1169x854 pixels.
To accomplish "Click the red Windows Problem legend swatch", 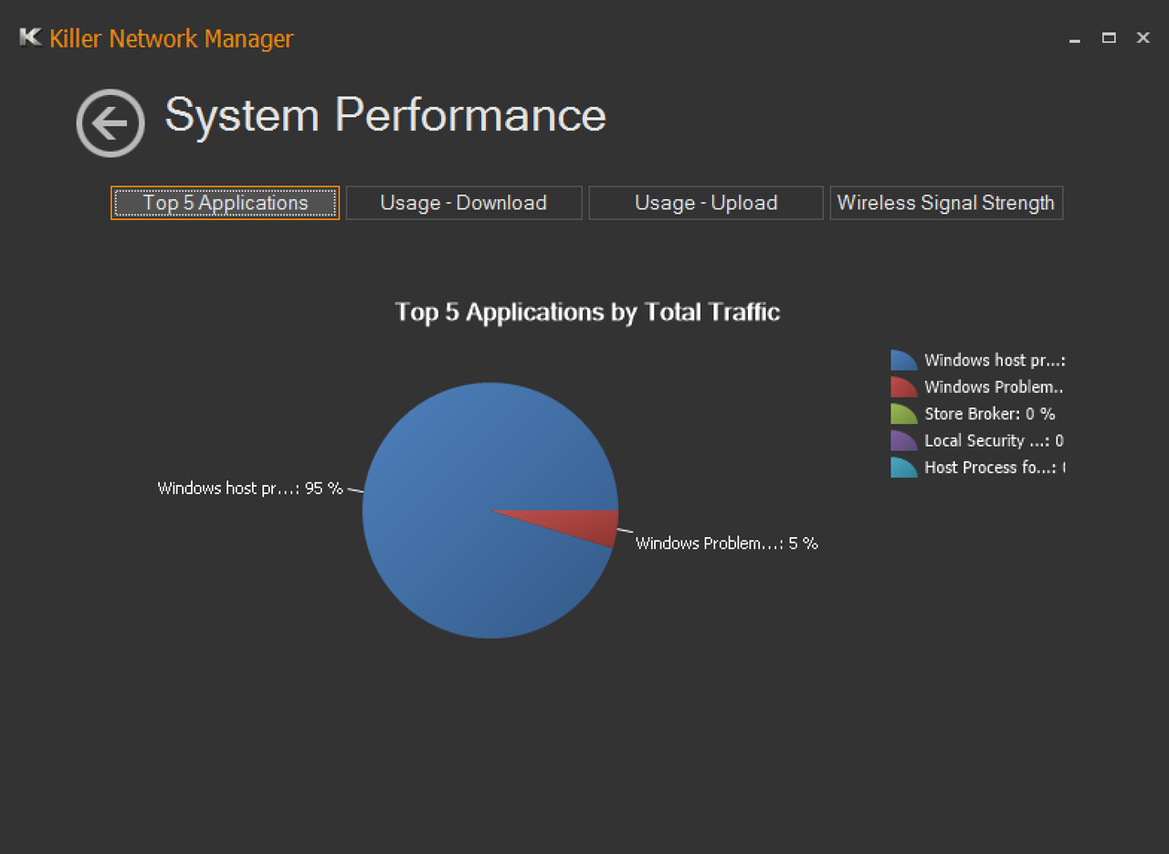I will [904, 387].
